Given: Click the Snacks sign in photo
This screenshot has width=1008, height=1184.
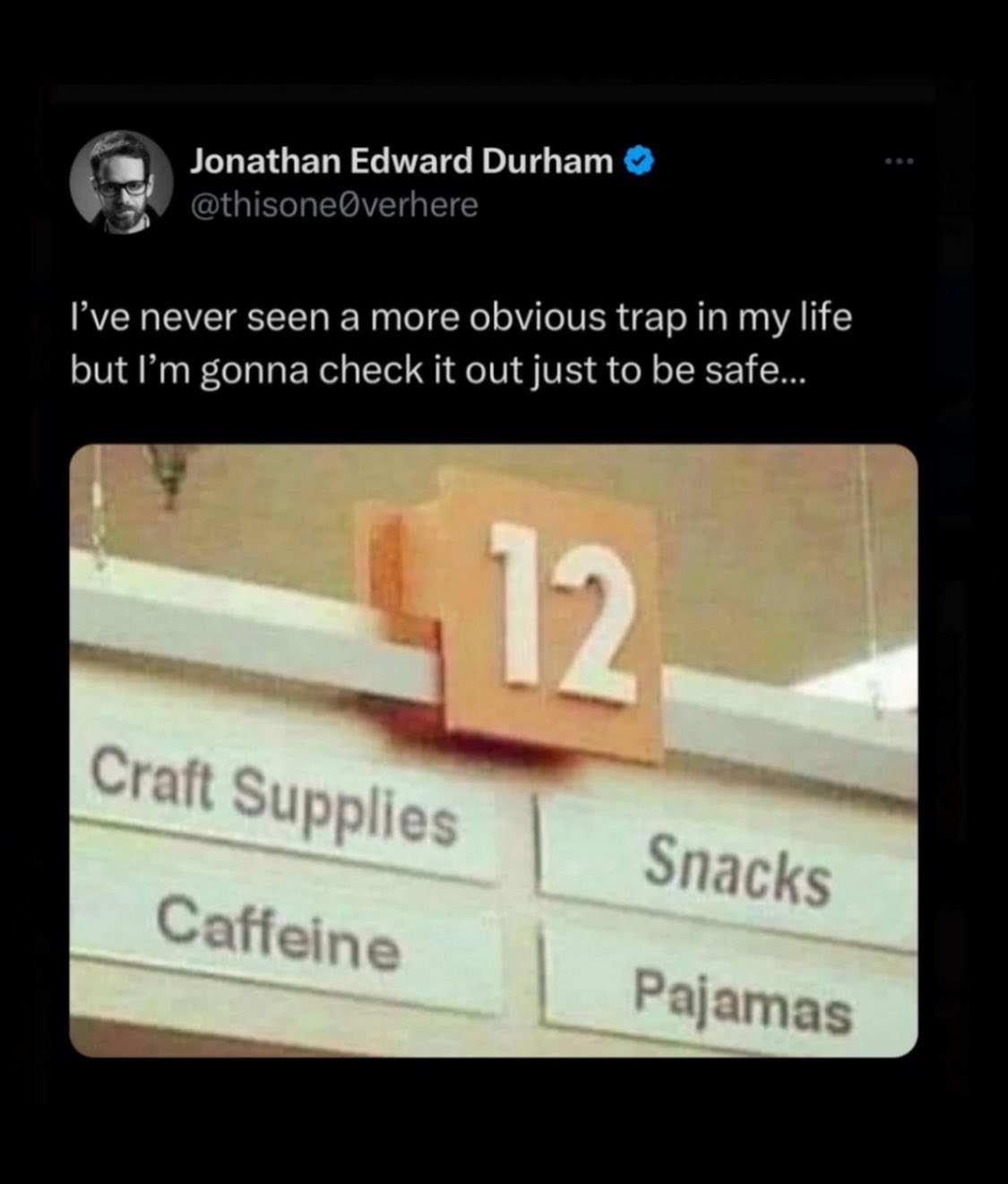Looking at the screenshot, I should pos(737,869).
